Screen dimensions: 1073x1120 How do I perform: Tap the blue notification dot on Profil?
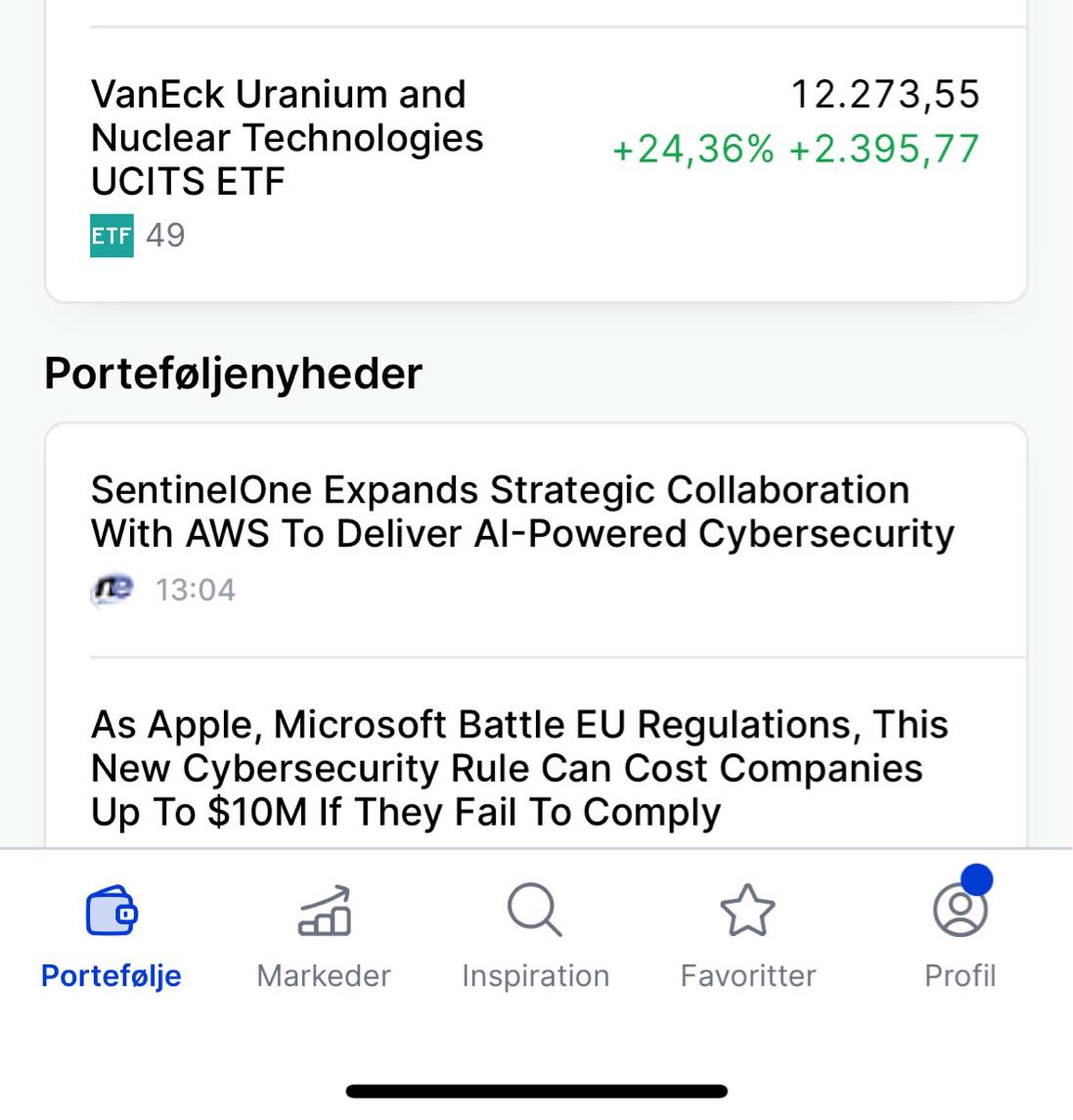[x=976, y=879]
